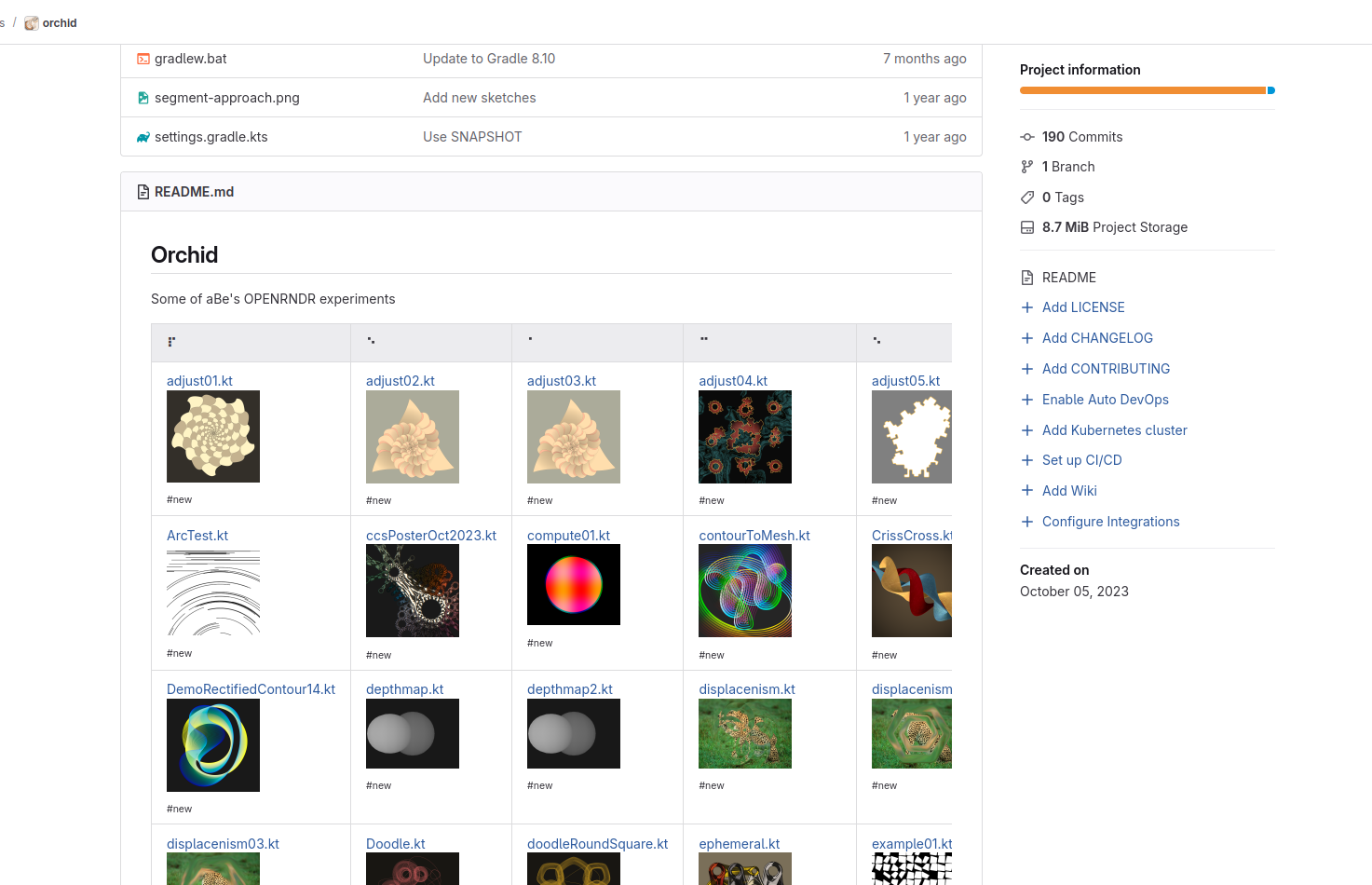The height and width of the screenshot is (885, 1372).
Task: Open displacenism03.kt link
Action: point(223,844)
